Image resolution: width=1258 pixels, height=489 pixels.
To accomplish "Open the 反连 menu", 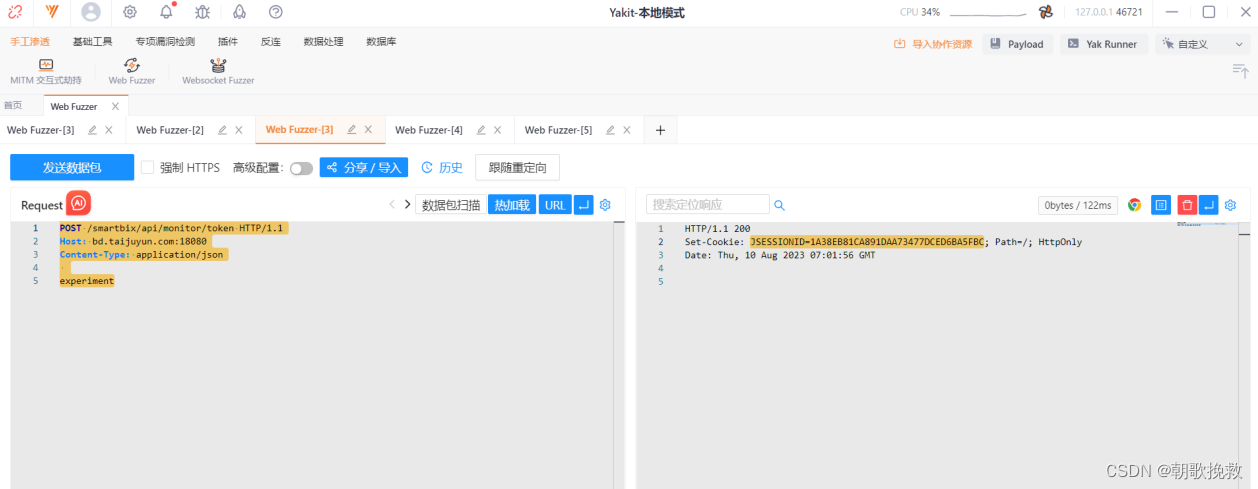I will [x=271, y=42].
